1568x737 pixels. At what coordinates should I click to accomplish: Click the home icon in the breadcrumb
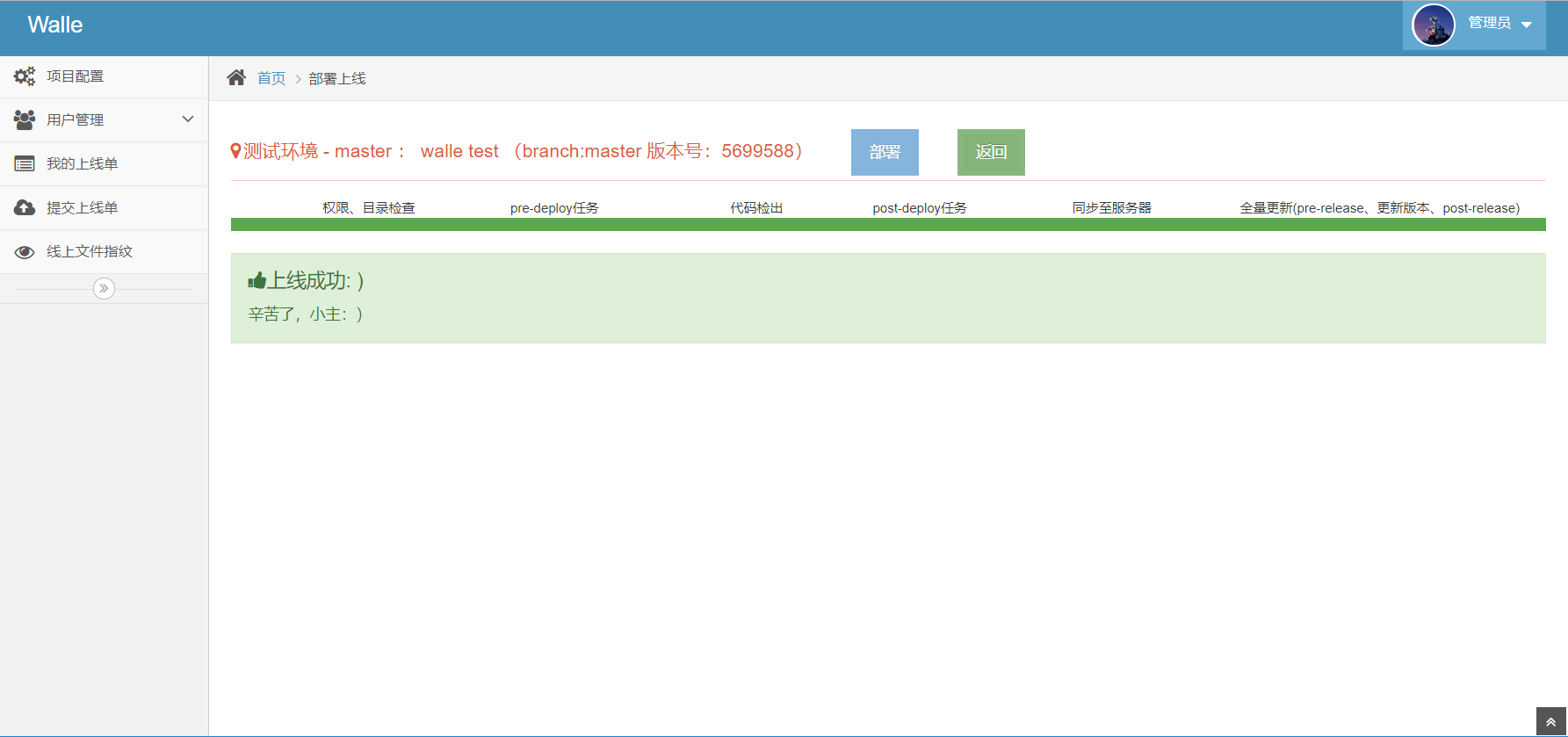point(236,77)
